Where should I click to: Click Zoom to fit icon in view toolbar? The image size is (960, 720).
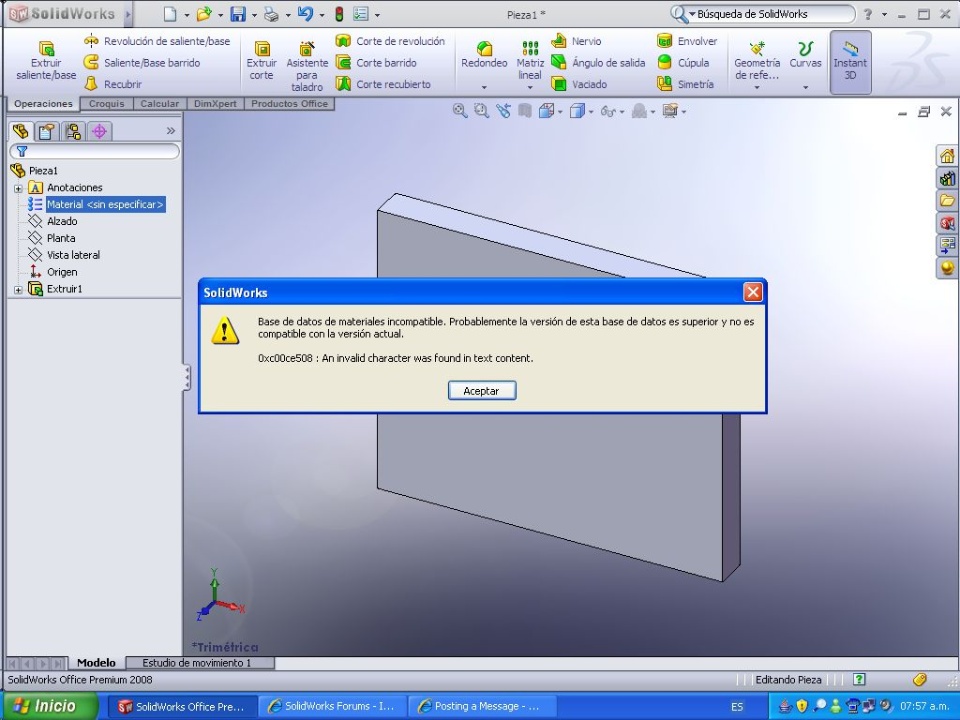460,111
